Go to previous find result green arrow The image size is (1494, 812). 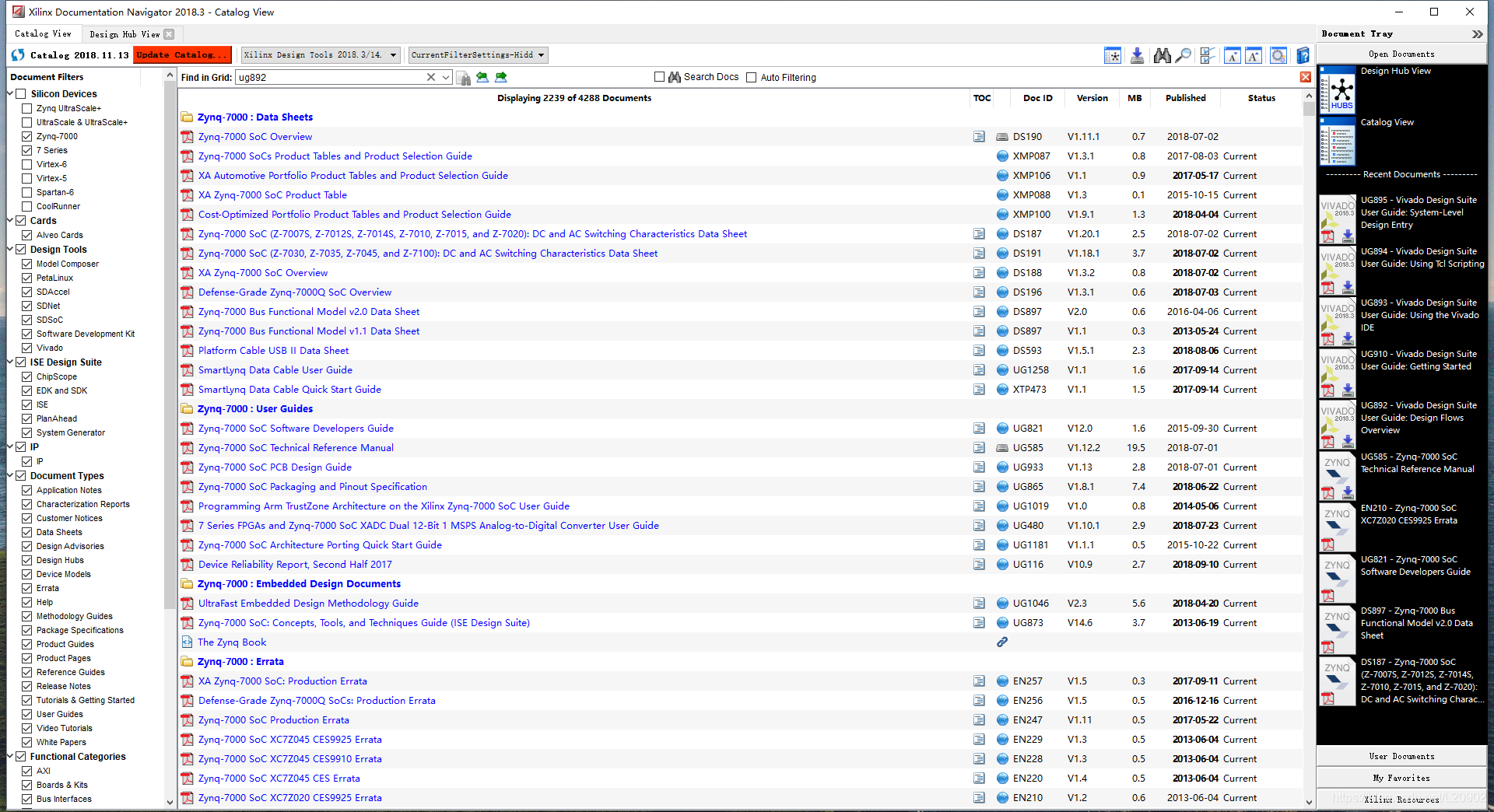tap(482, 77)
